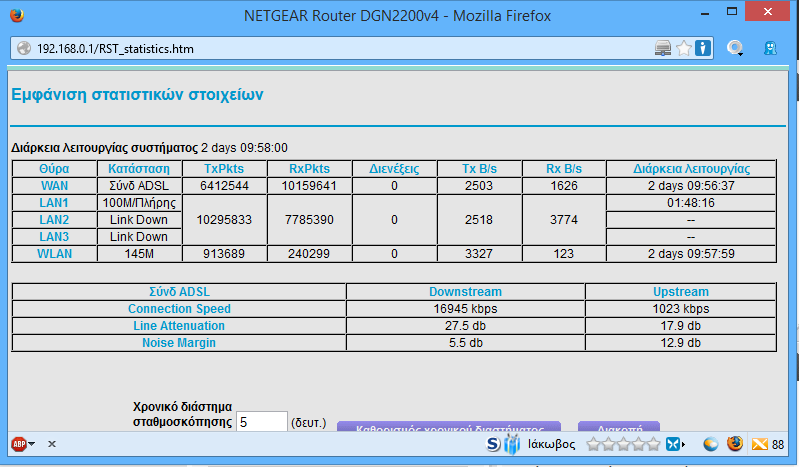
Task: Click the Rx B/s column header
Action: coord(564,169)
